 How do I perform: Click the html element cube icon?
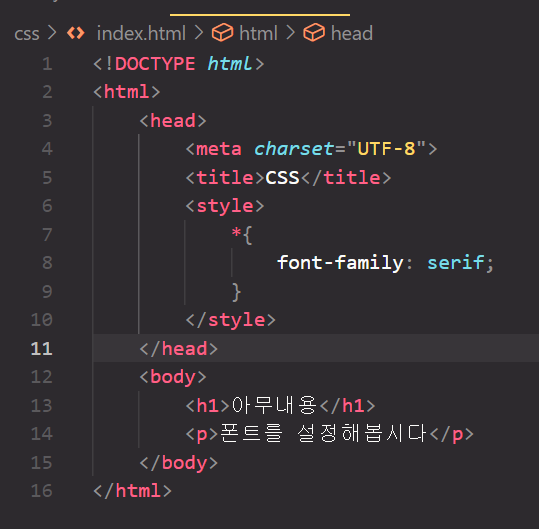point(222,33)
